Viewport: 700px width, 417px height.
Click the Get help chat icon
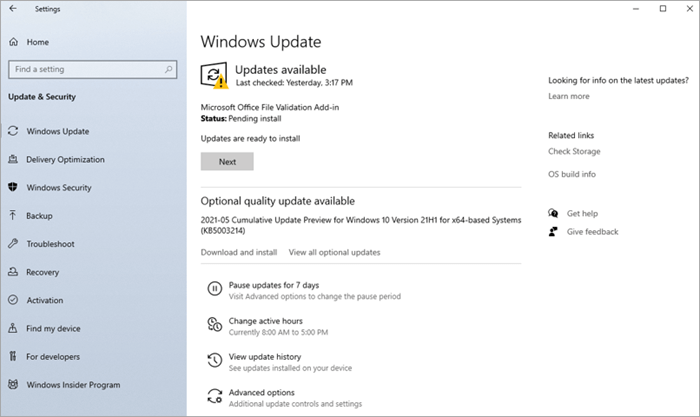point(553,213)
